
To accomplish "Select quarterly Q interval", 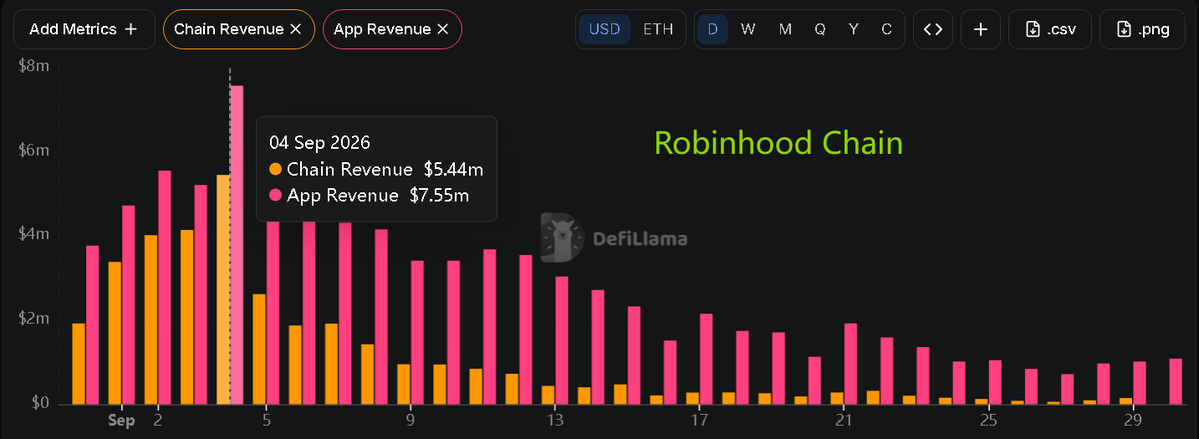I will [820, 29].
